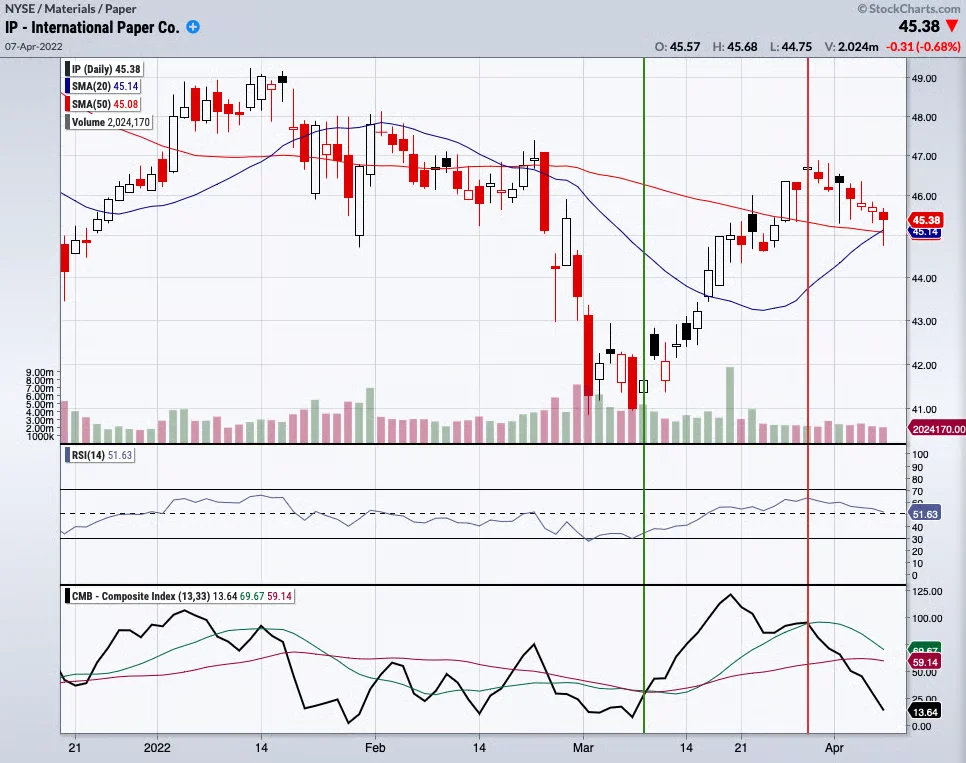
Task: Click the 2022 label on the date axis
Action: (x=156, y=748)
